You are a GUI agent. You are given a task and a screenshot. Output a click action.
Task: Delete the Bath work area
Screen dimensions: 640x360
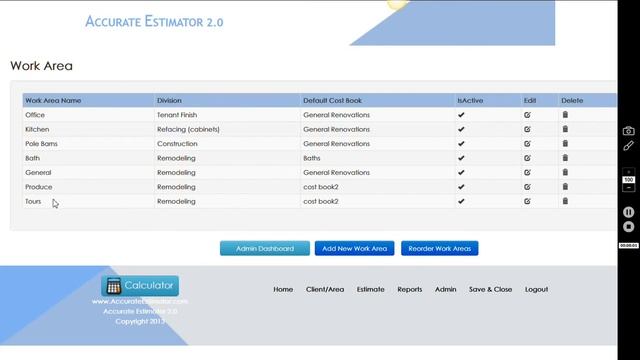tap(565, 158)
